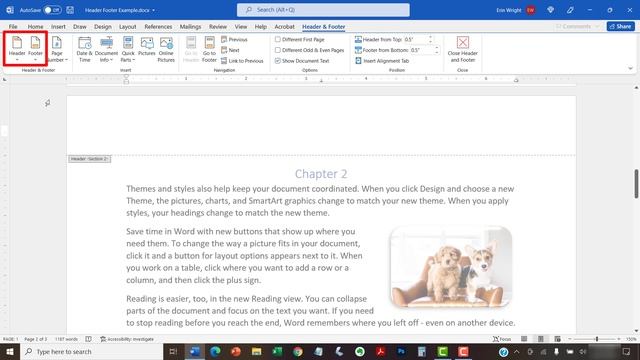Click Insert Alignment Tab

tap(382, 61)
